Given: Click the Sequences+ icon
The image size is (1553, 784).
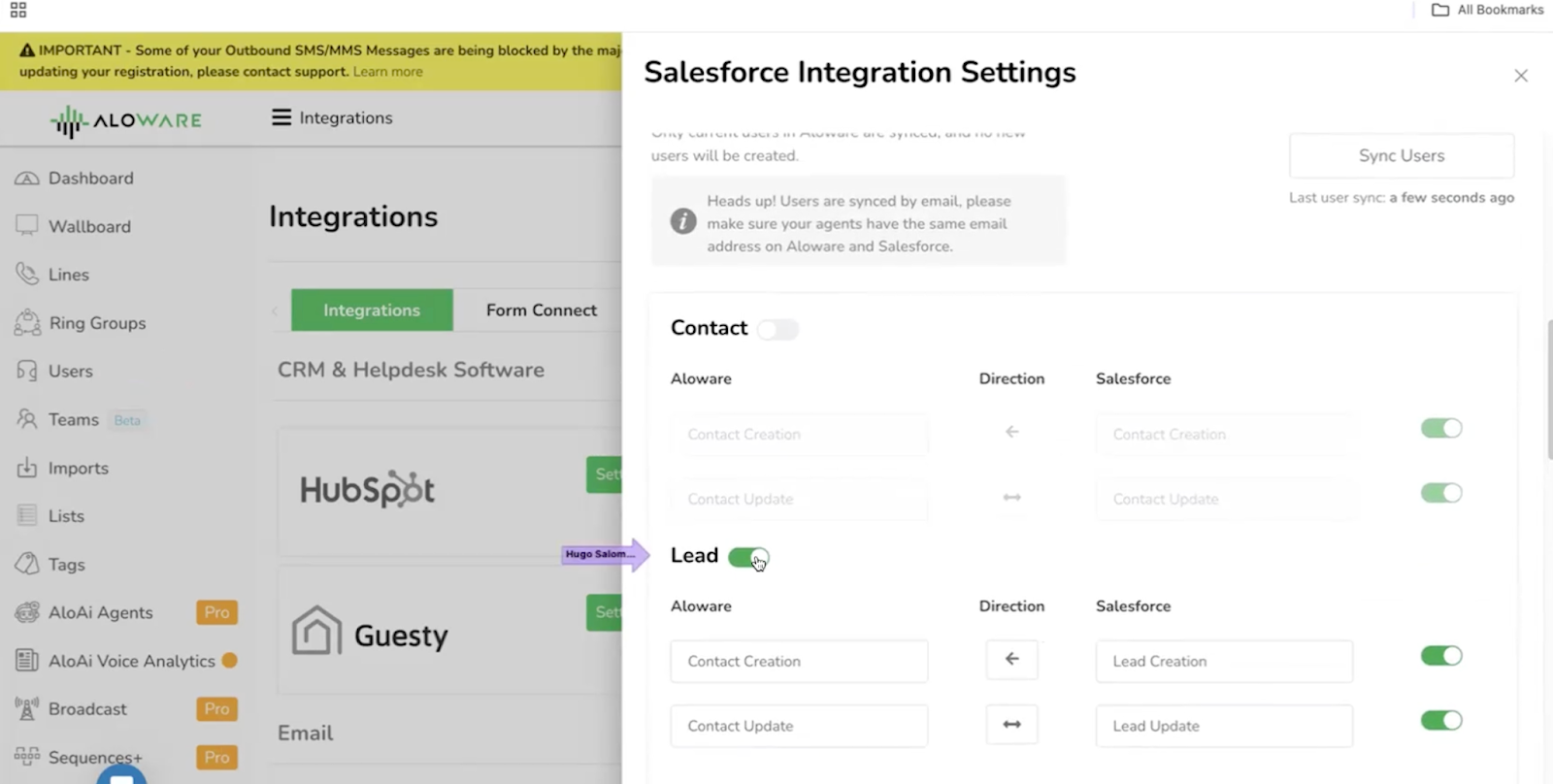Looking at the screenshot, I should click(x=27, y=756).
